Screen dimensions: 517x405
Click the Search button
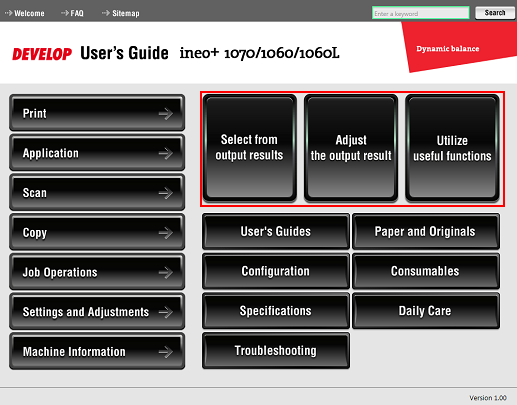coord(495,13)
